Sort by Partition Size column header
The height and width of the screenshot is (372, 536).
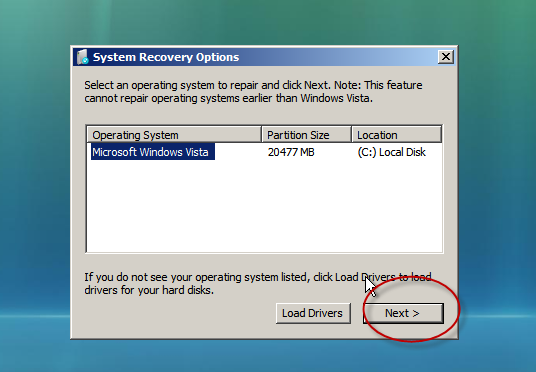pyautogui.click(x=306, y=135)
